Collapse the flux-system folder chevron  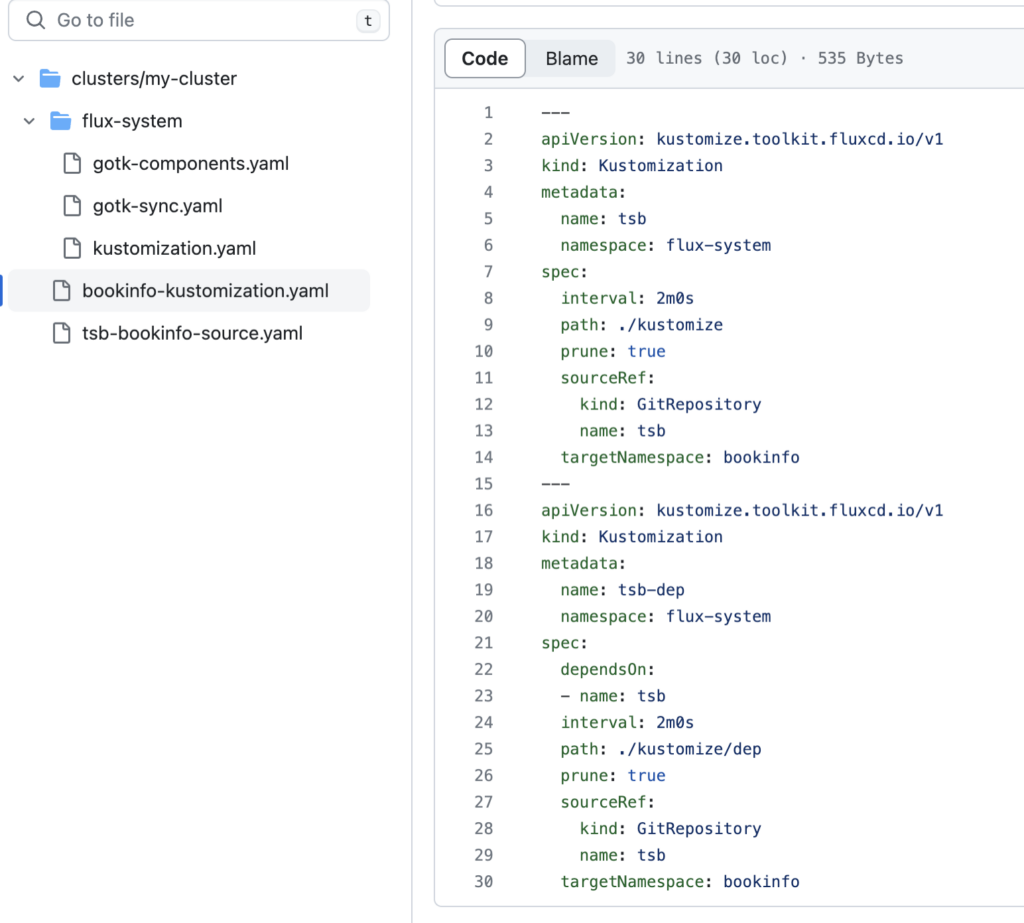(x=29, y=121)
